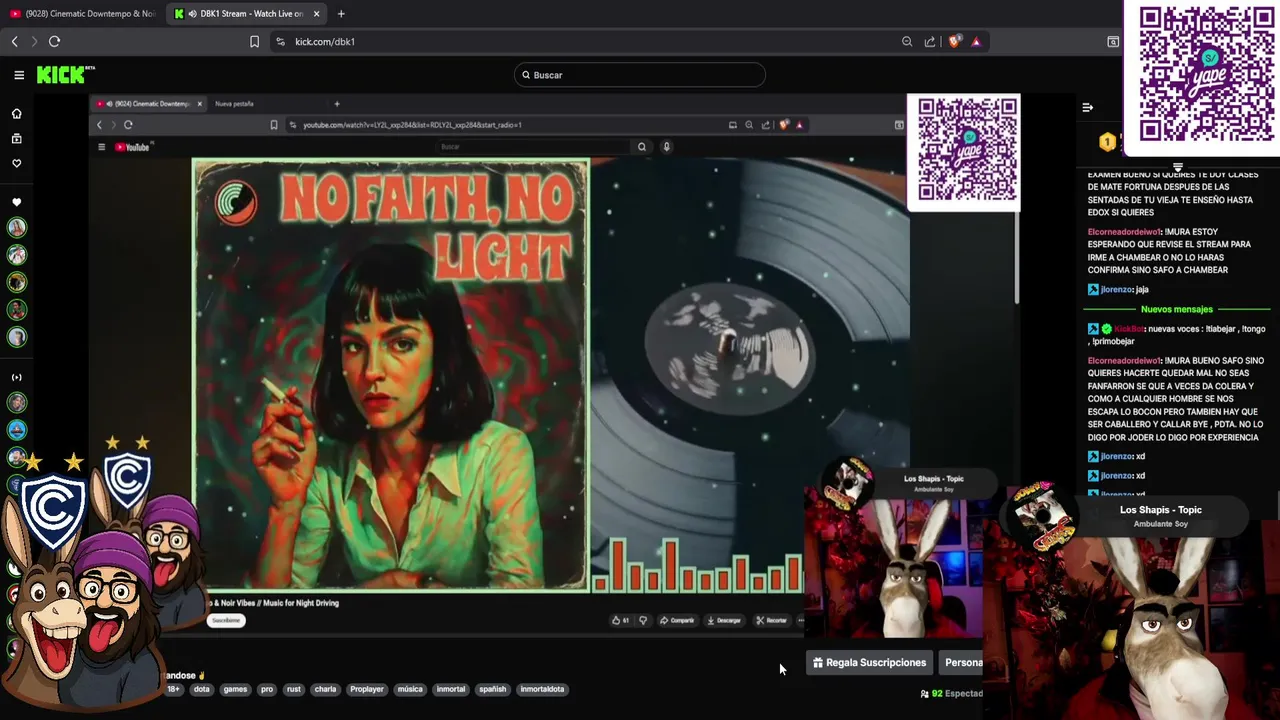1280x720 pixels.
Task: Open the Following heart icon in sidebar
Action: click(16, 163)
